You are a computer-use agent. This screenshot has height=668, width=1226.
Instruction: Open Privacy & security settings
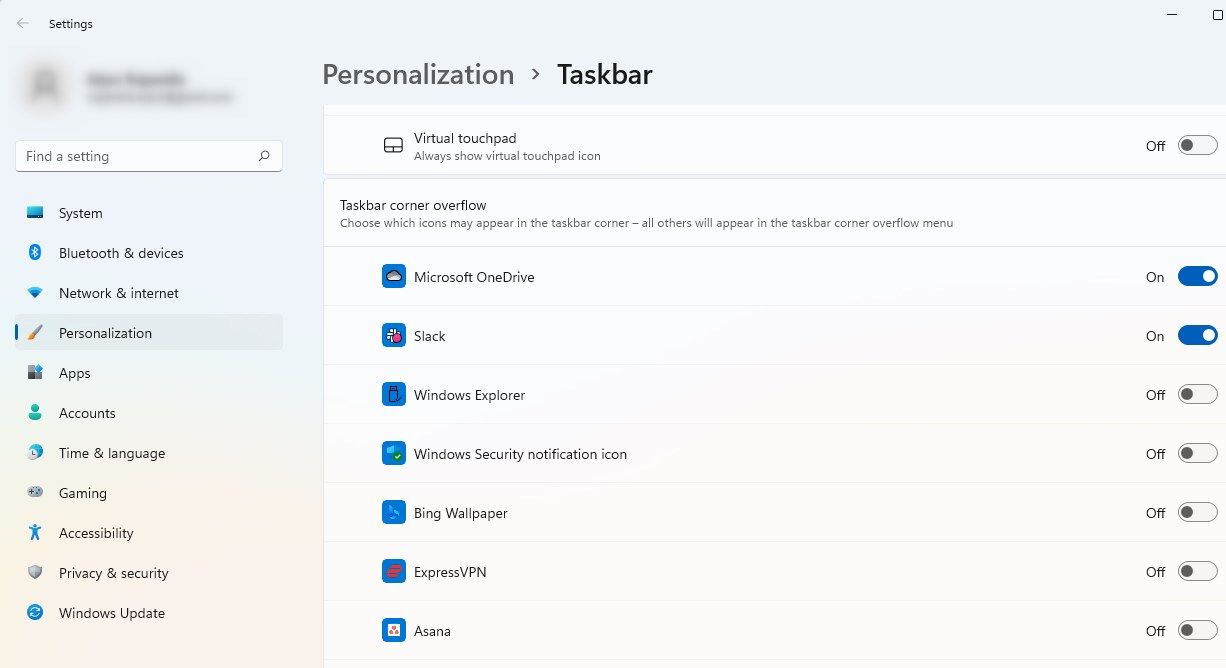113,573
